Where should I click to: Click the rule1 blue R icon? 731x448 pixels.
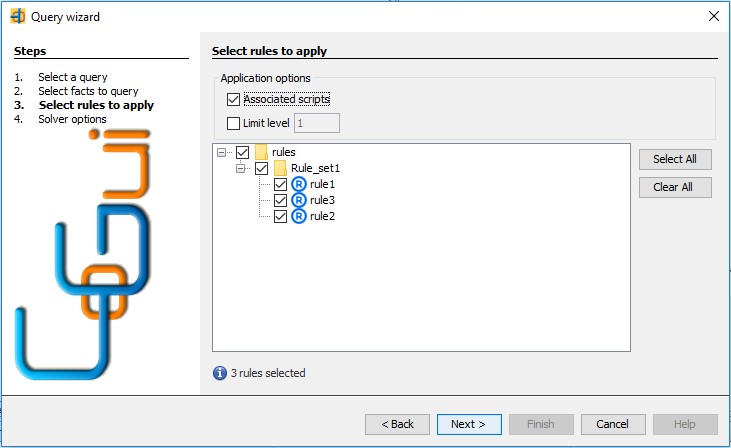[x=298, y=184]
